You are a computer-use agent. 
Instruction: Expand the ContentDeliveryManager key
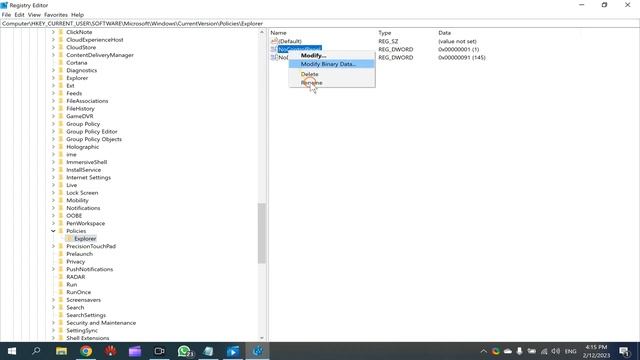pyautogui.click(x=53, y=55)
